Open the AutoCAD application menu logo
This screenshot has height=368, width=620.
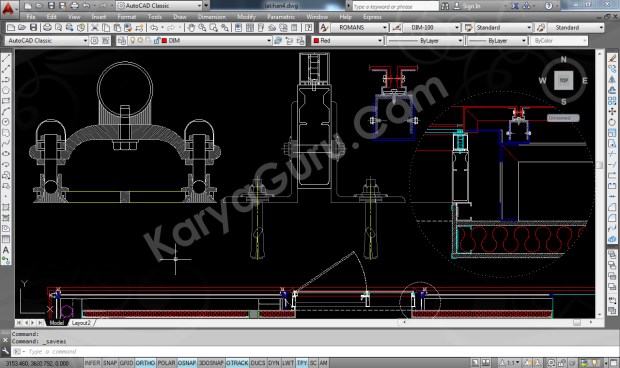pyautogui.click(x=8, y=8)
